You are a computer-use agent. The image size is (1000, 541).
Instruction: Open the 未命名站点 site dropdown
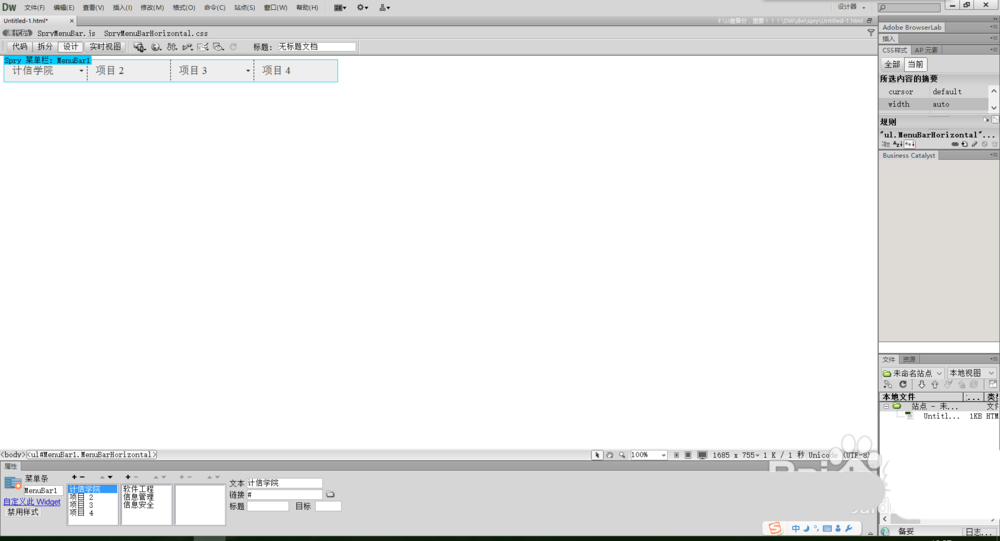pyautogui.click(x=913, y=373)
